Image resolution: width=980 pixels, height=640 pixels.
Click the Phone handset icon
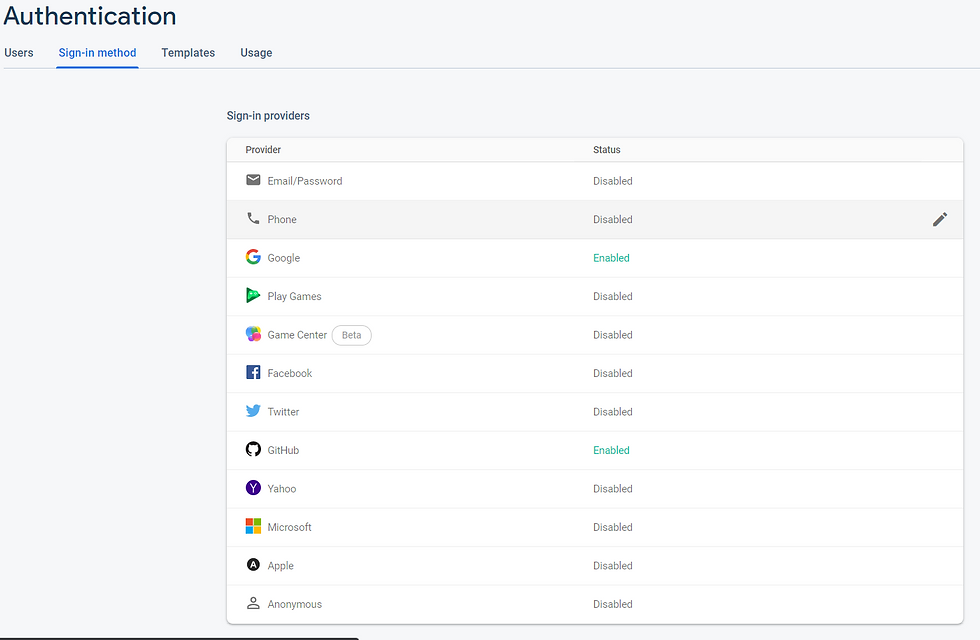pyautogui.click(x=253, y=218)
